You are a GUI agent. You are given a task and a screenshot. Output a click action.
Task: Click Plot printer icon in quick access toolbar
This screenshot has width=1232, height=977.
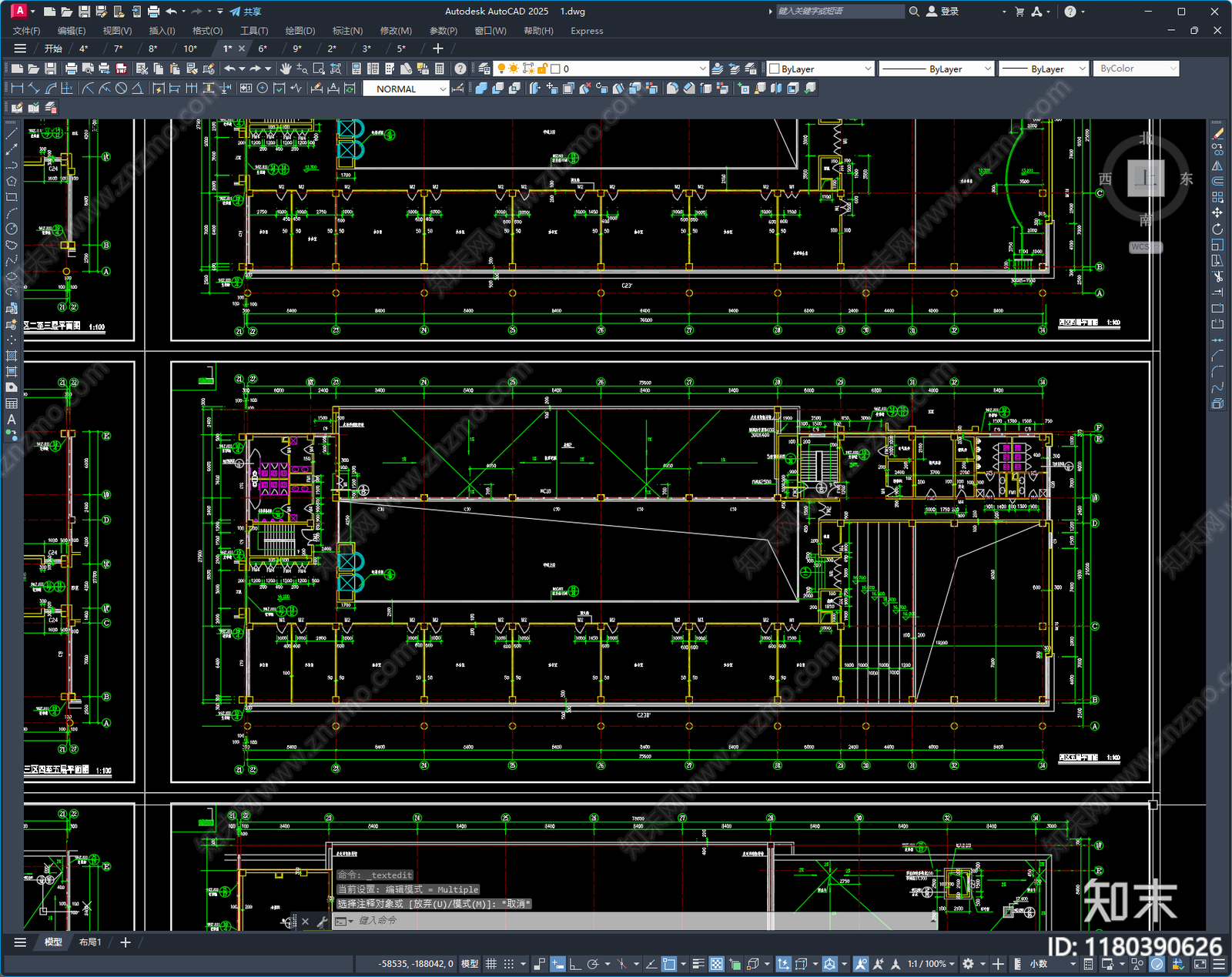[153, 12]
